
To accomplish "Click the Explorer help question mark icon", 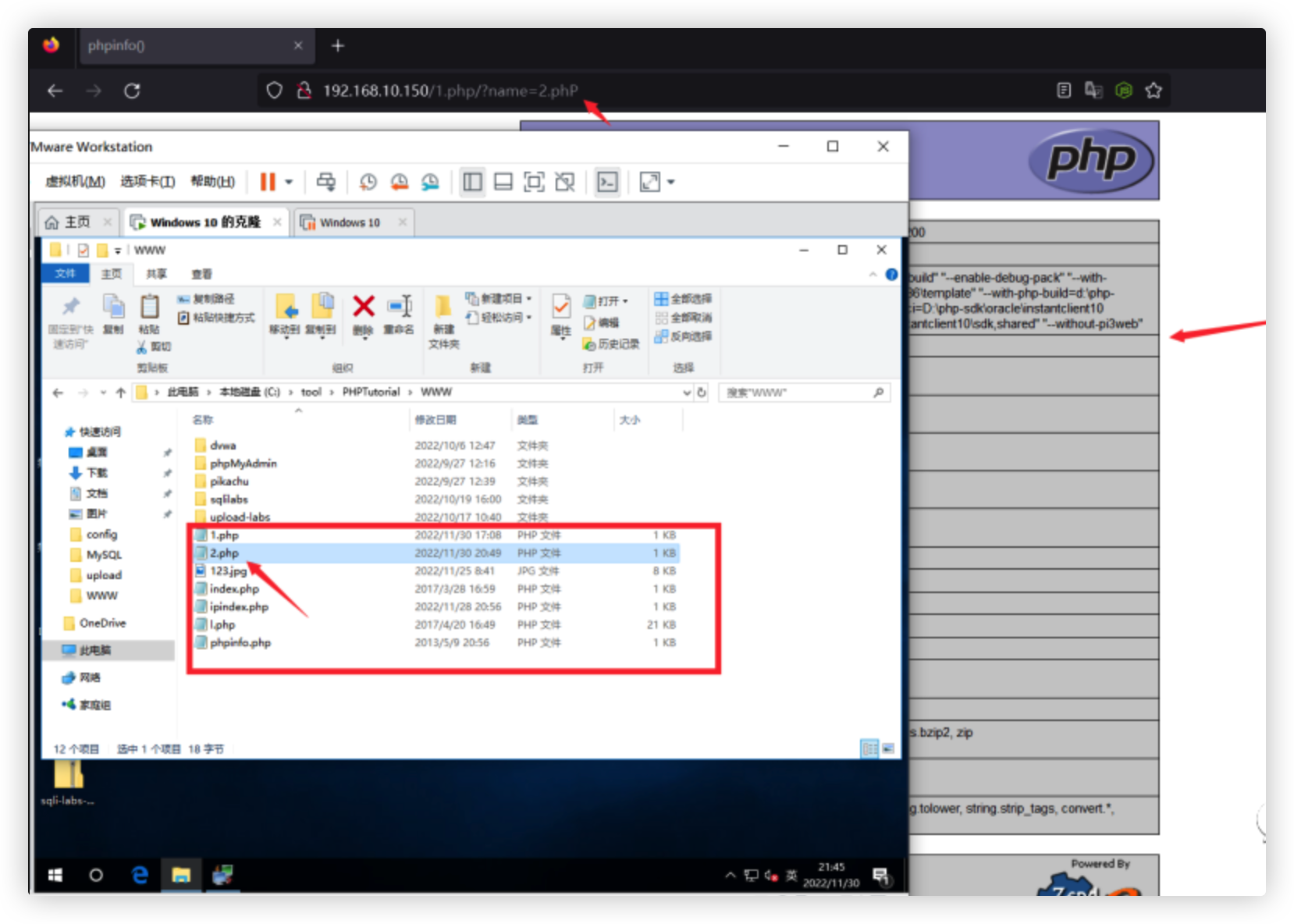I will pyautogui.click(x=891, y=275).
